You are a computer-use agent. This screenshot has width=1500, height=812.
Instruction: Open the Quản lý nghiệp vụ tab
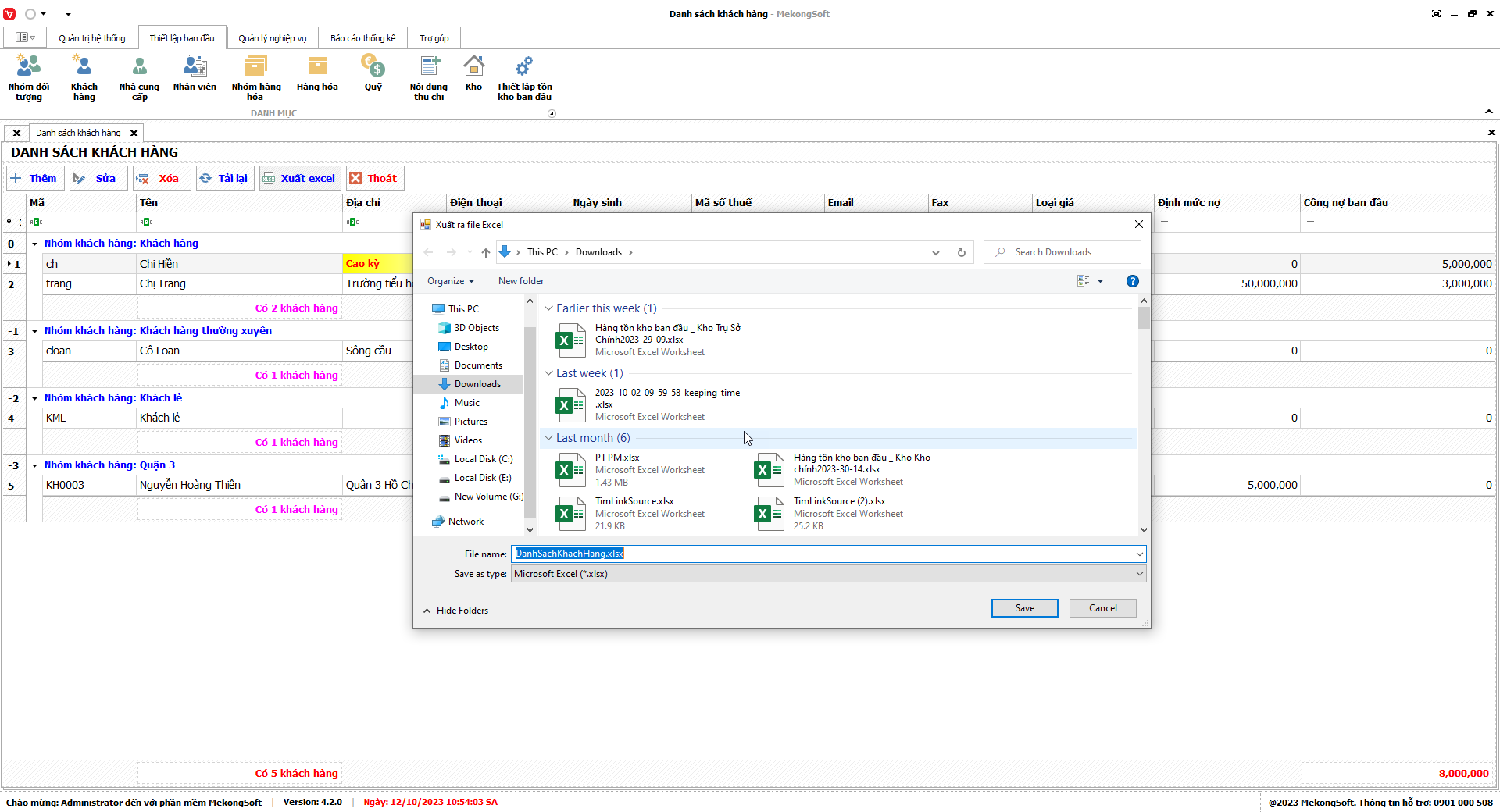pyautogui.click(x=272, y=38)
